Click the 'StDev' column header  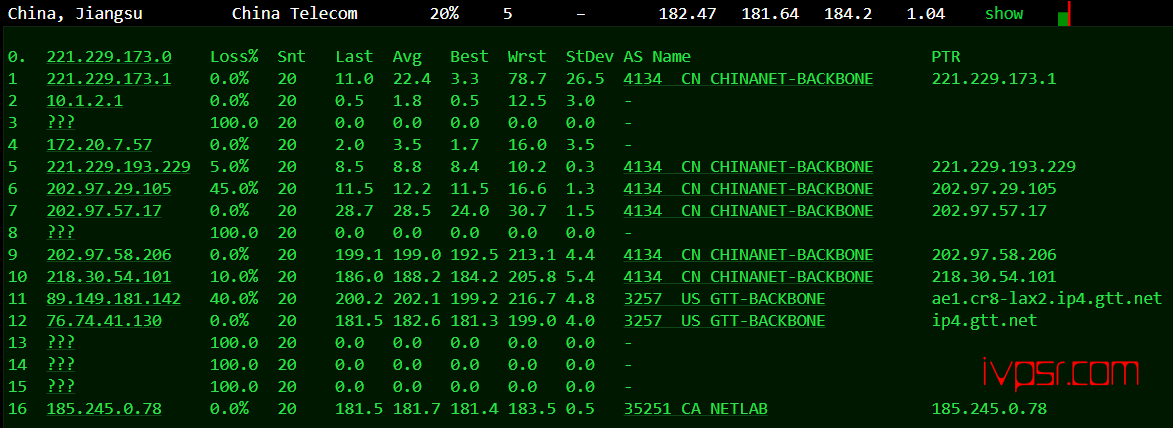click(589, 57)
